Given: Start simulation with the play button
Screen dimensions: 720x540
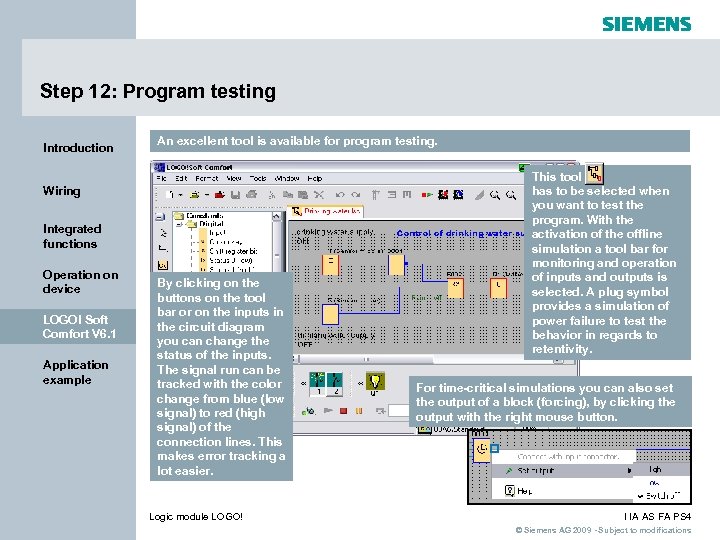Looking at the screenshot, I should tap(328, 411).
